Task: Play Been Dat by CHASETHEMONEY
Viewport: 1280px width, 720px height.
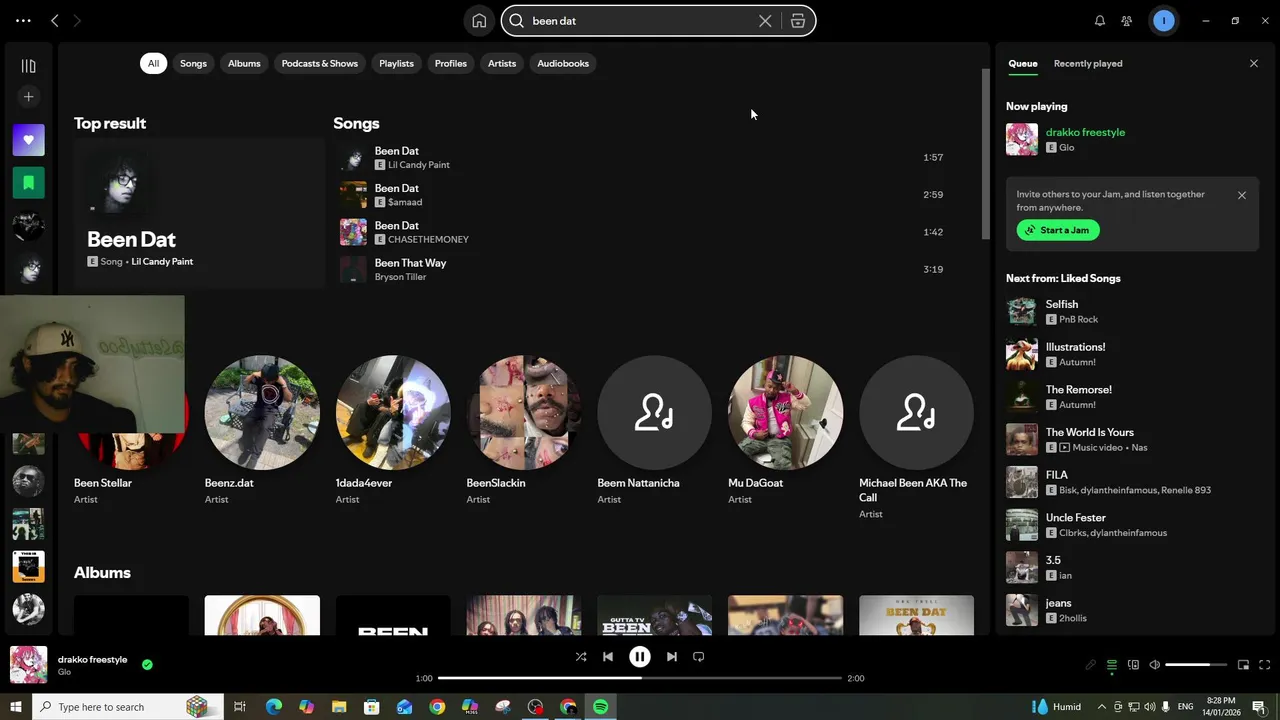Action: [640, 232]
